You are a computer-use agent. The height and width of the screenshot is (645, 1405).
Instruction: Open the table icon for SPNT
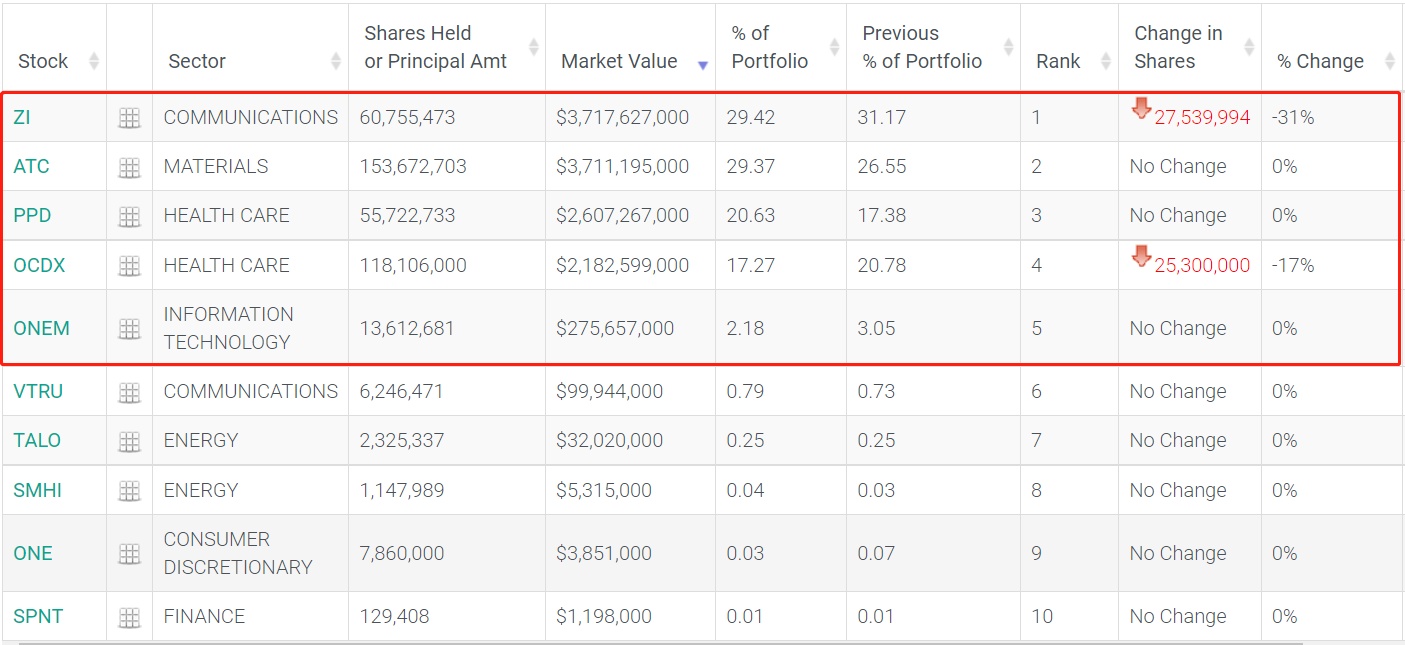click(x=129, y=617)
